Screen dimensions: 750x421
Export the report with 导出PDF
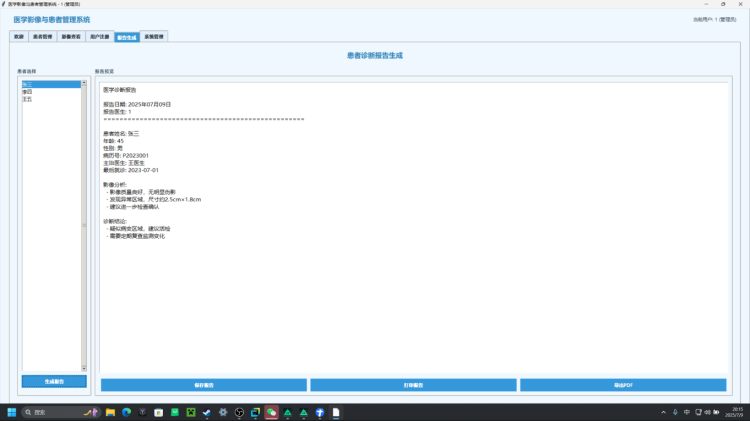[623, 385]
